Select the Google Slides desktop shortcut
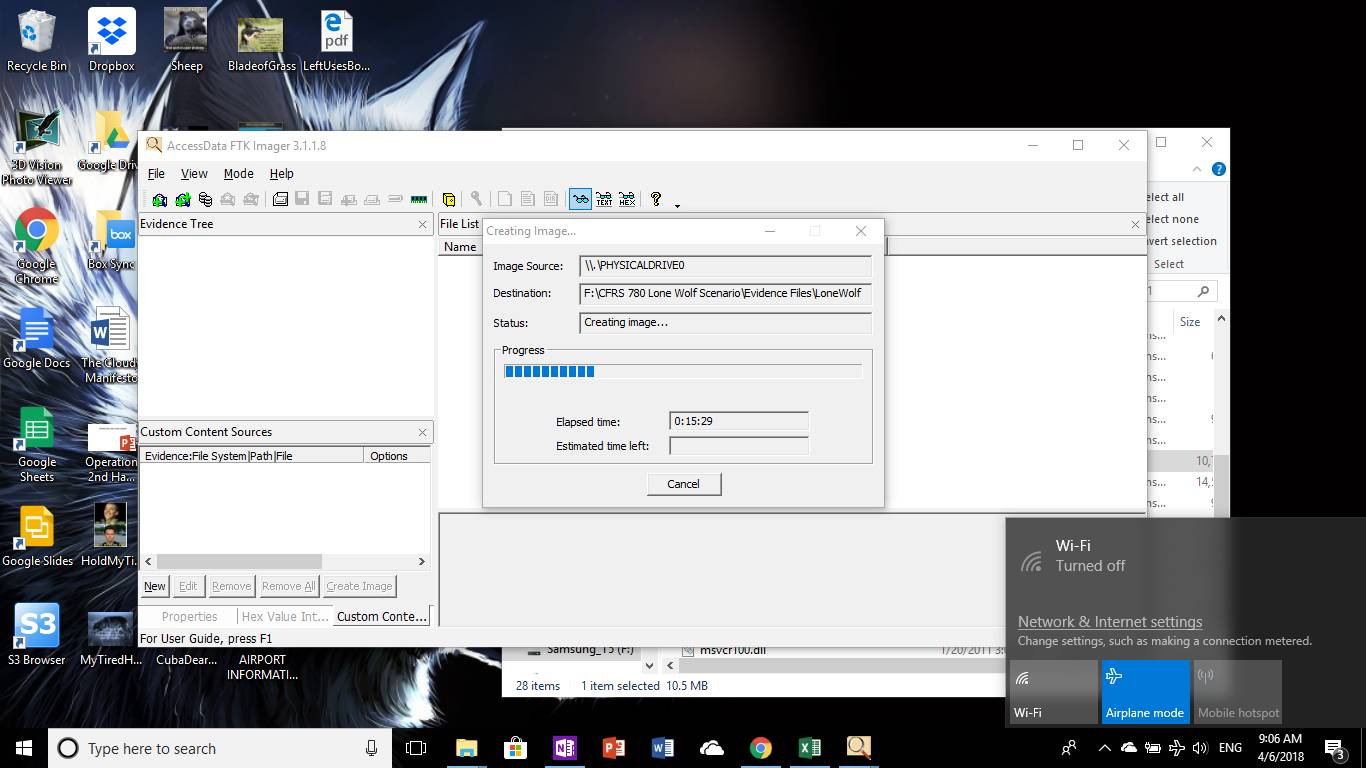1366x768 pixels. pos(37,537)
